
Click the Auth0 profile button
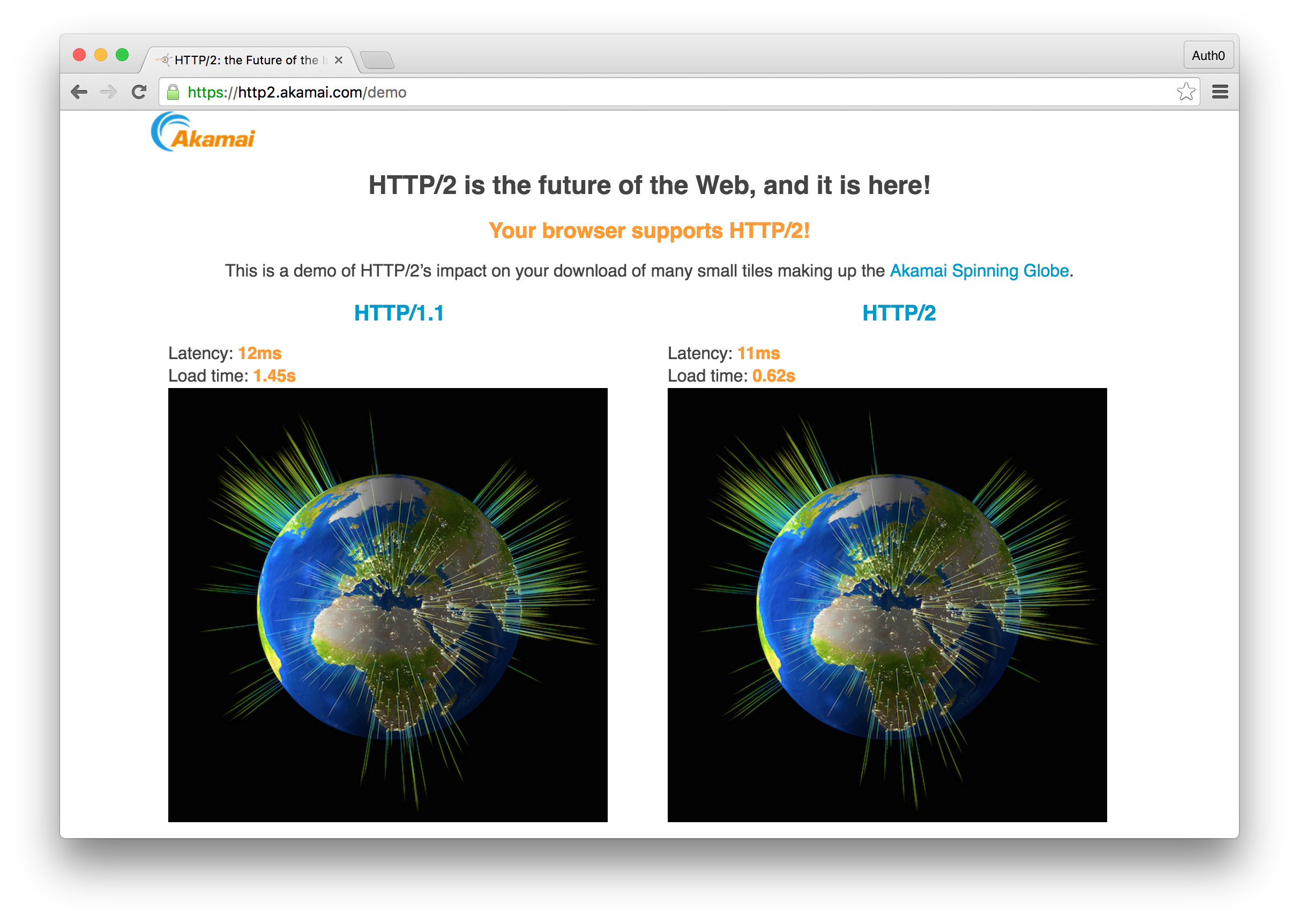click(x=1208, y=55)
